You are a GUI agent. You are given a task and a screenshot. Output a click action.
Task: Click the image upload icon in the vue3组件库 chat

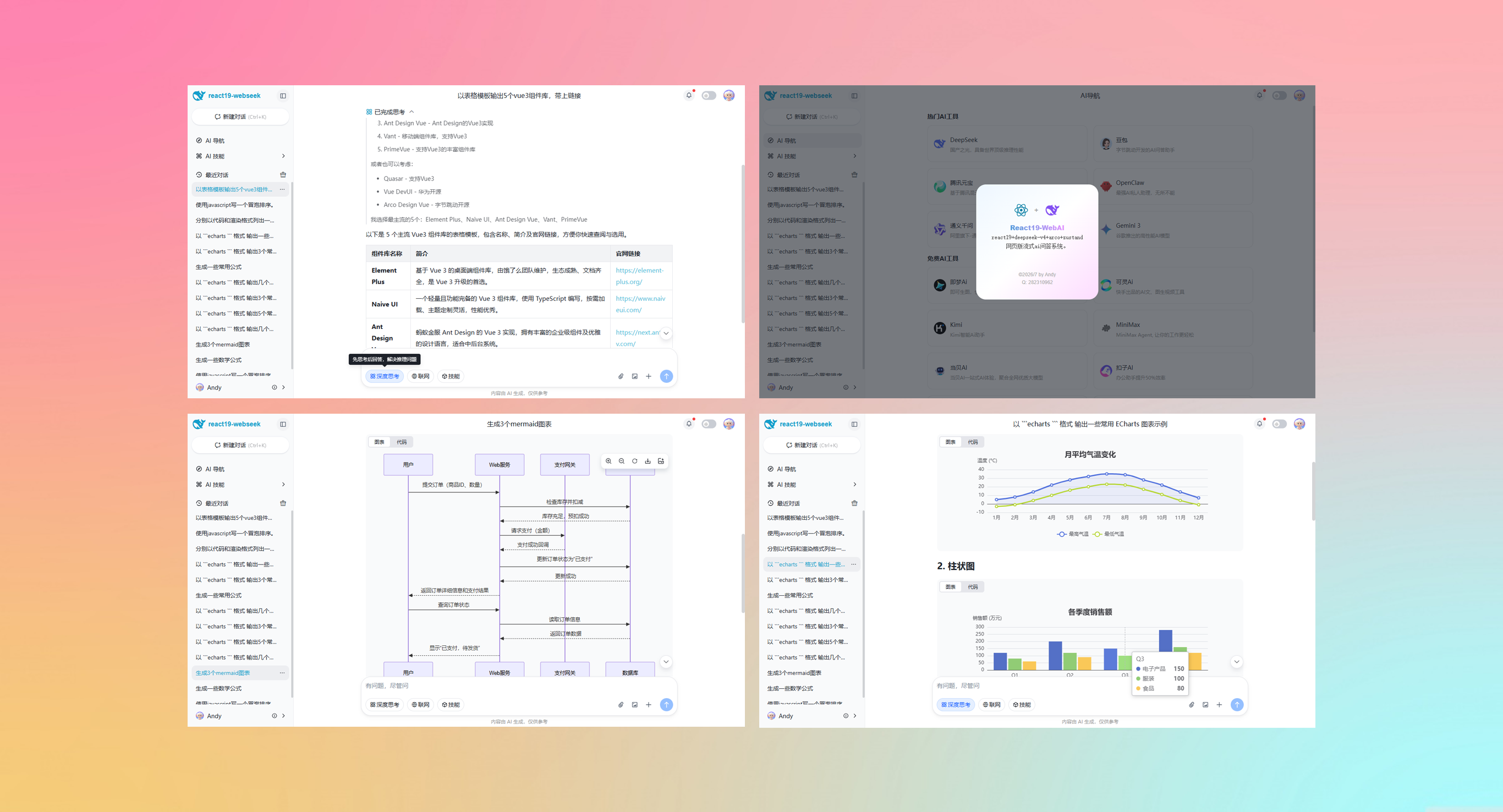(x=635, y=376)
